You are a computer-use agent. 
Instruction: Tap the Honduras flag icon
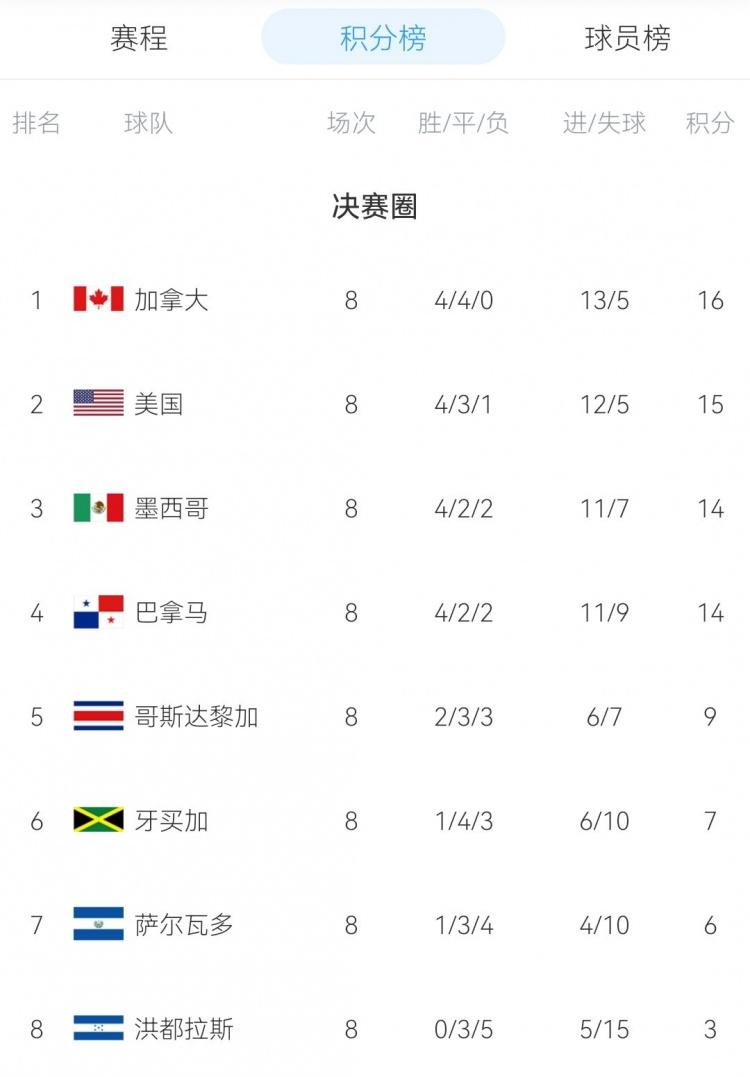click(x=98, y=1028)
